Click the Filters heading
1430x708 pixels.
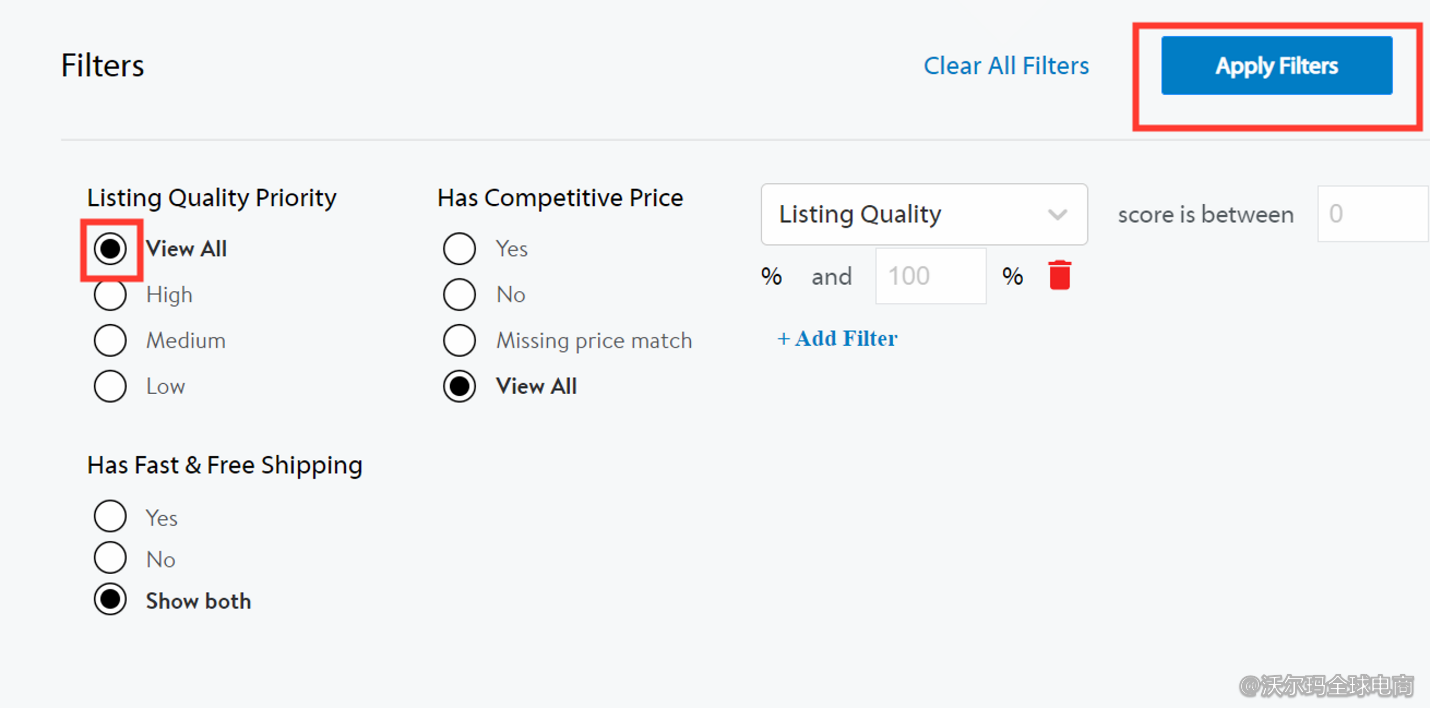point(102,65)
